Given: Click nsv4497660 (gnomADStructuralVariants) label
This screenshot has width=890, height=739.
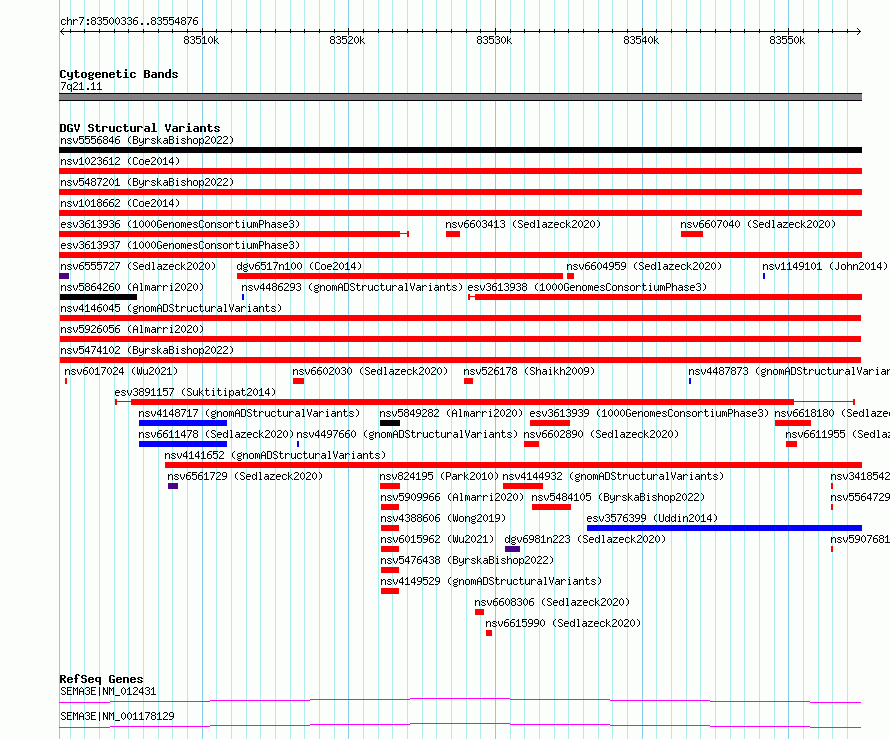Looking at the screenshot, I should click(407, 434).
